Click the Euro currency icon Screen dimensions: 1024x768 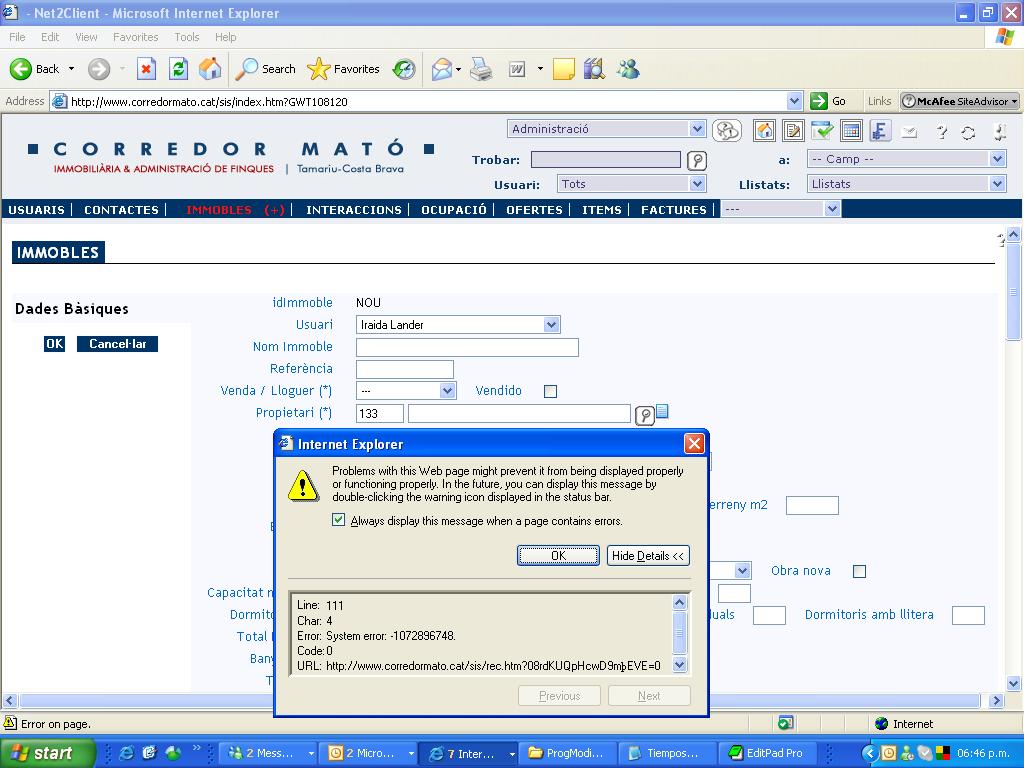coord(880,131)
